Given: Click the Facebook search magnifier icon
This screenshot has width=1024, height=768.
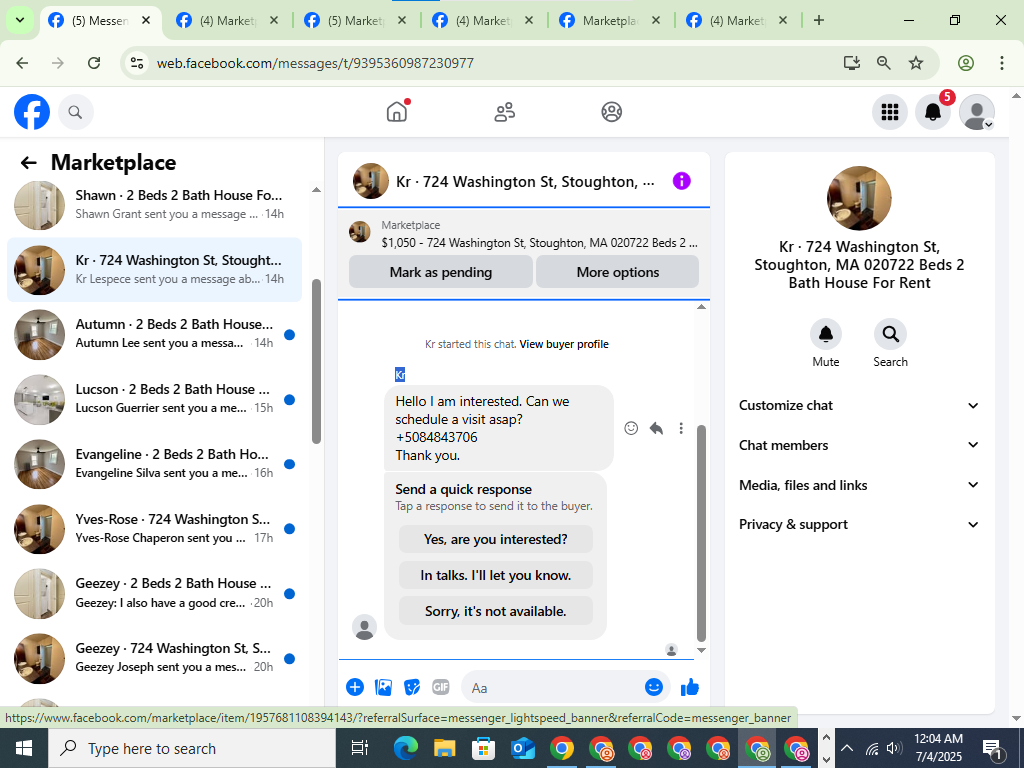Looking at the screenshot, I should coord(75,112).
